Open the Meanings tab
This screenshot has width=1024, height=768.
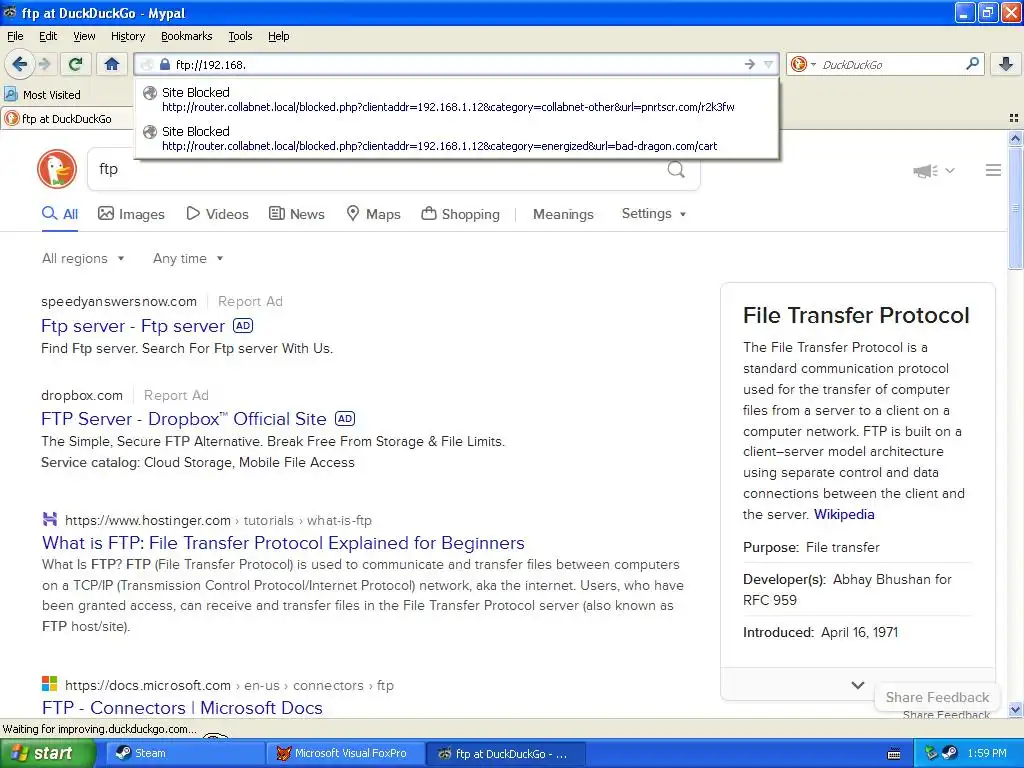(x=563, y=214)
